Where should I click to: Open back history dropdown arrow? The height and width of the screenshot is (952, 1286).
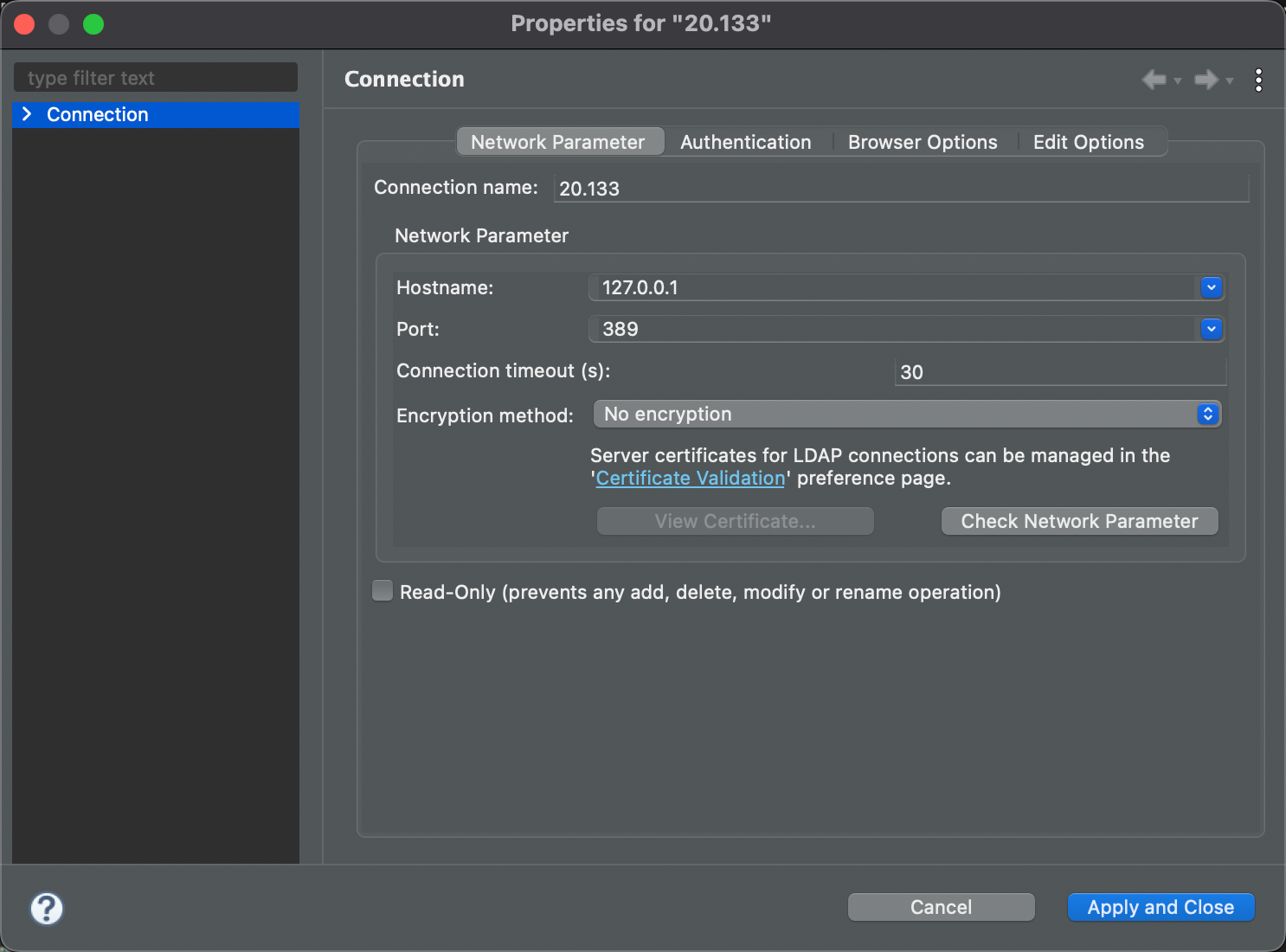point(1178,81)
